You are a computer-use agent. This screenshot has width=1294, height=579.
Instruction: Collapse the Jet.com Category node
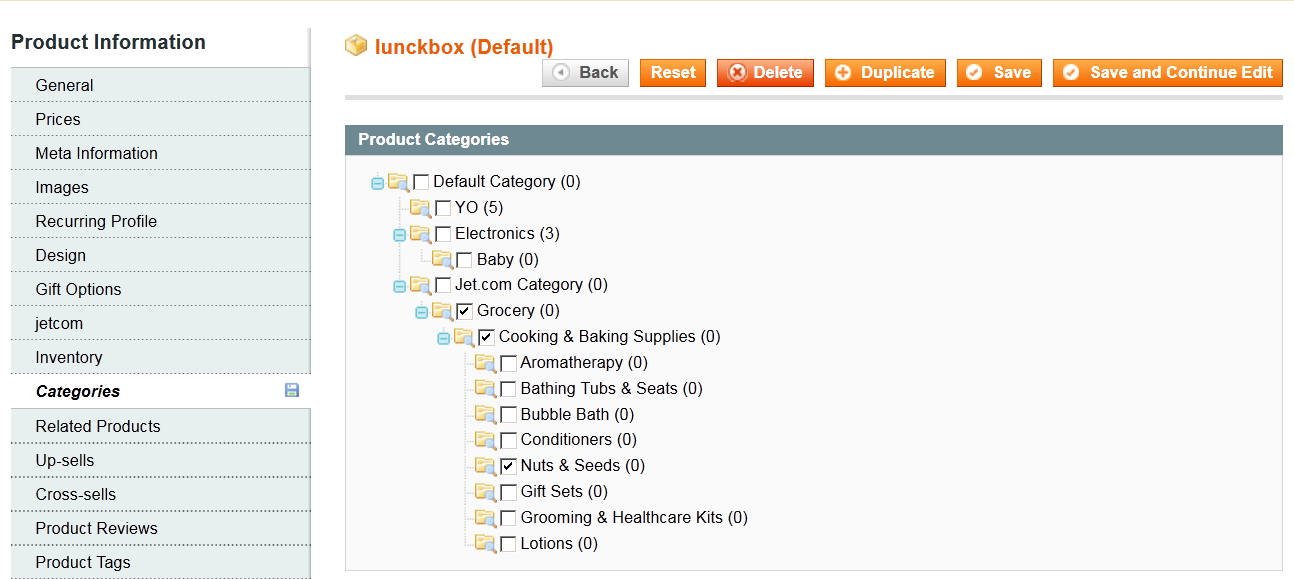pos(399,286)
